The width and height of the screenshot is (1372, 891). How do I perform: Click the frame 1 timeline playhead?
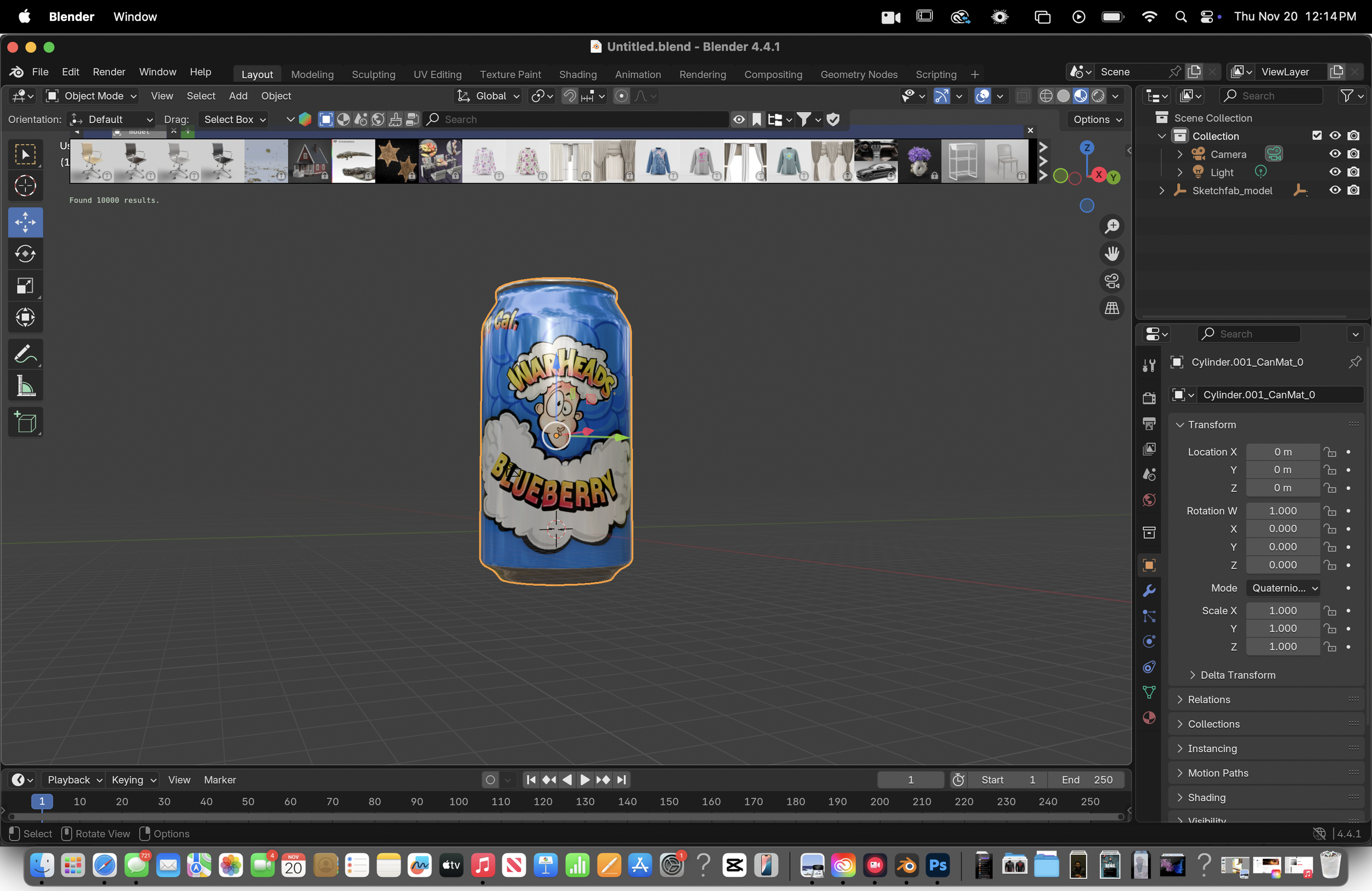pyautogui.click(x=42, y=801)
